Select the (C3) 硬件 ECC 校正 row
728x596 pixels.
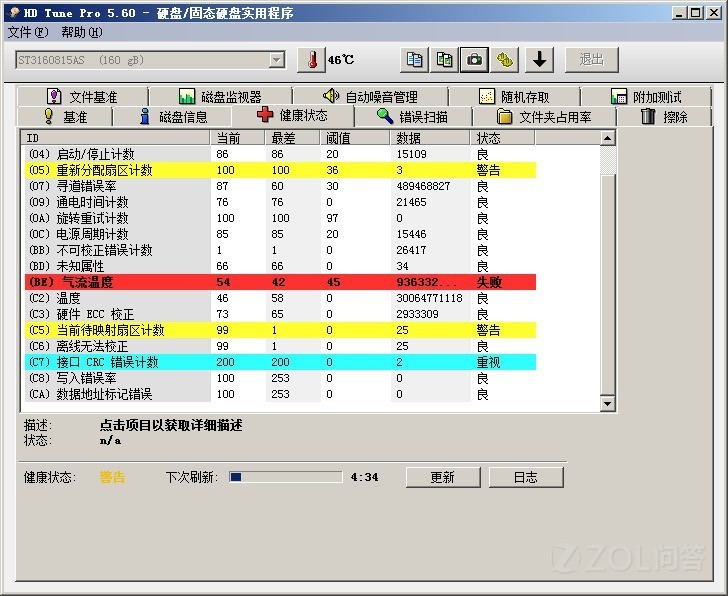[280, 314]
